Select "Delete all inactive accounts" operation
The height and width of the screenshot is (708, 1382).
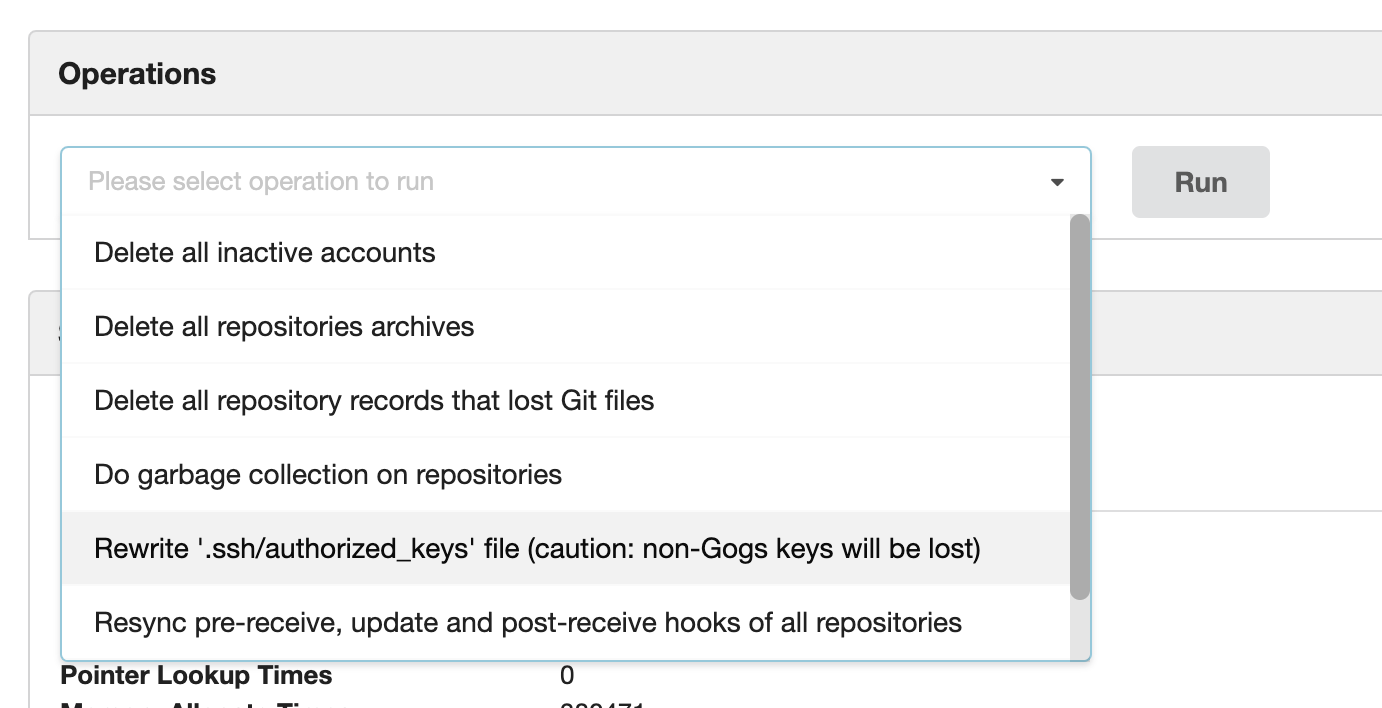tap(263, 252)
